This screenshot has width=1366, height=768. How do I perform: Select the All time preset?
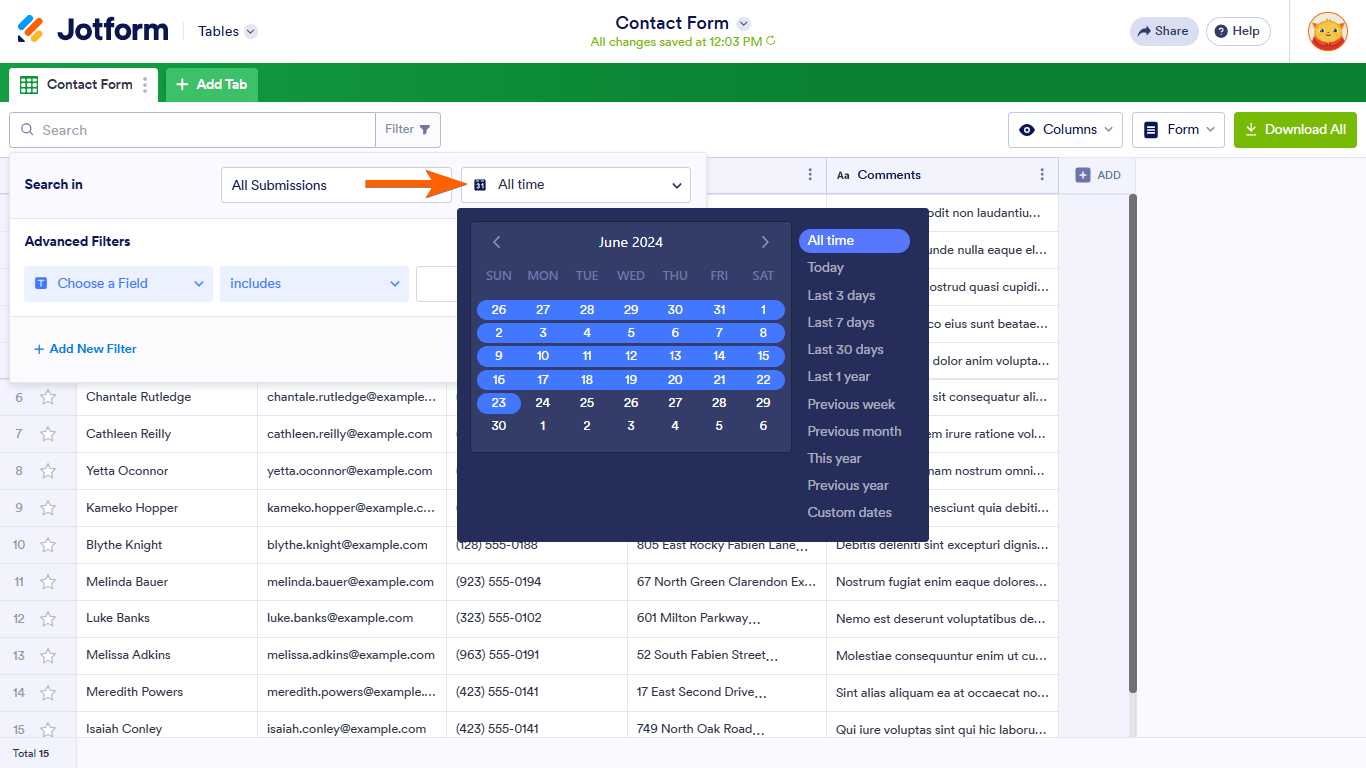tap(854, 241)
